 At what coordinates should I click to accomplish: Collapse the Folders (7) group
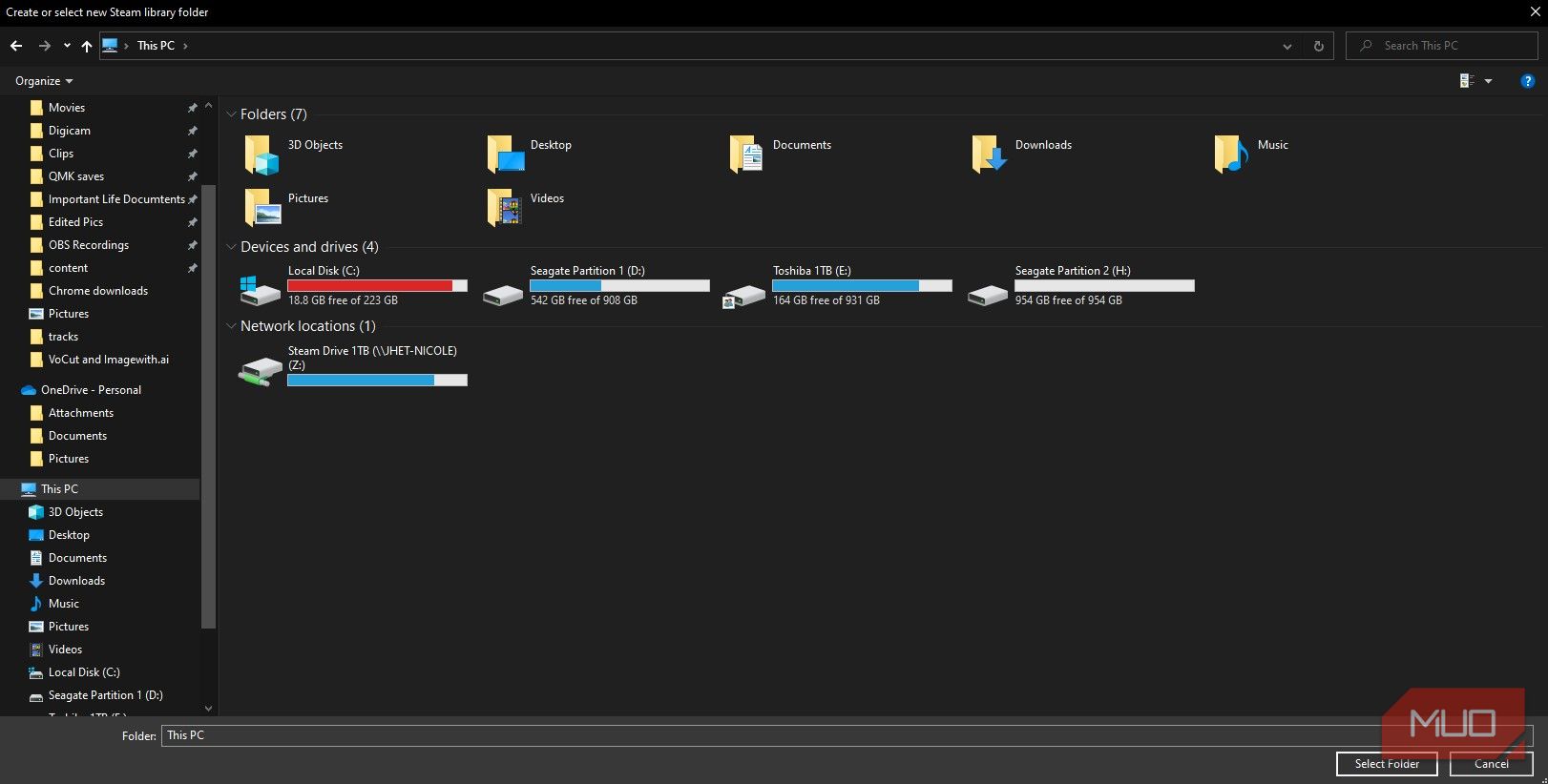click(231, 114)
